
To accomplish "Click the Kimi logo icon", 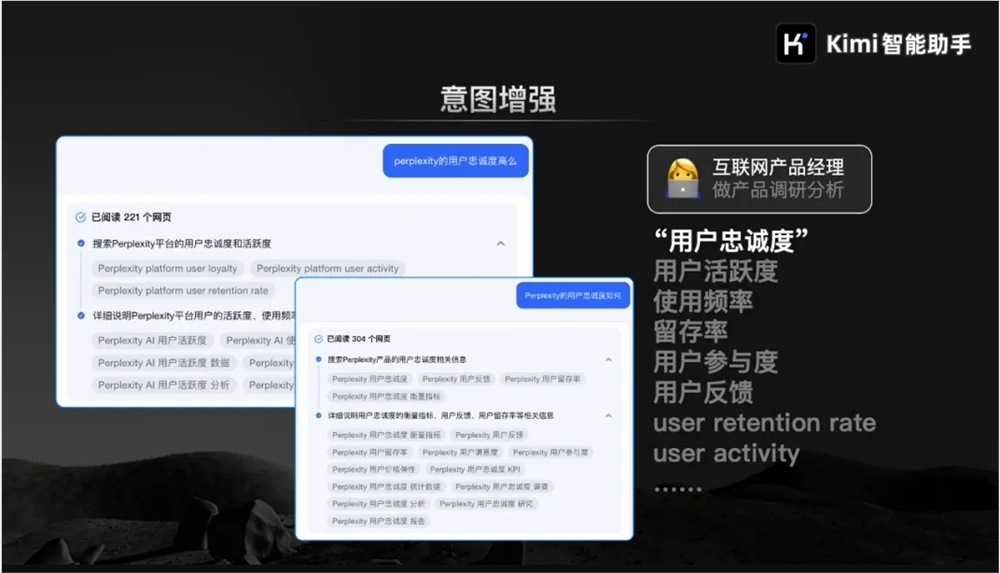I will (796, 43).
